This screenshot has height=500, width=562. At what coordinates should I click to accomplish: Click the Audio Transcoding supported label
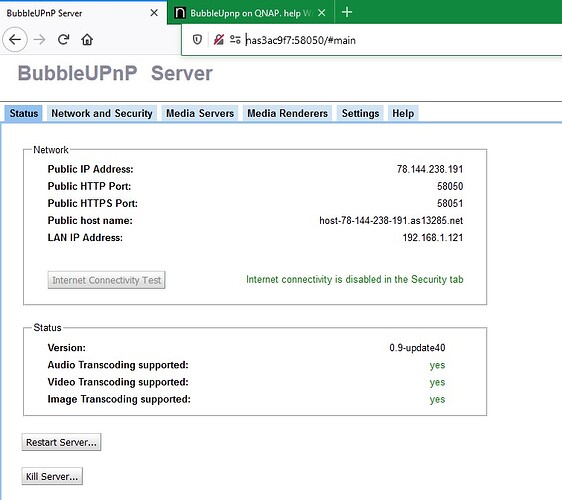pyautogui.click(x=118, y=365)
